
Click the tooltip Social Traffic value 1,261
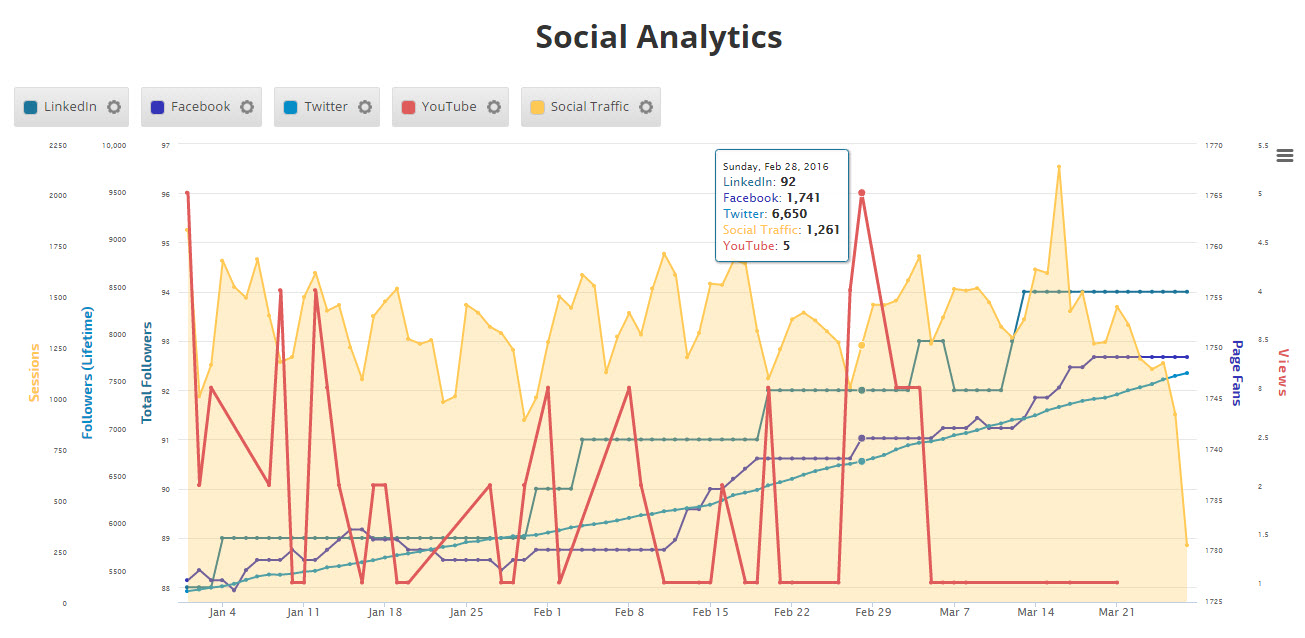(821, 229)
